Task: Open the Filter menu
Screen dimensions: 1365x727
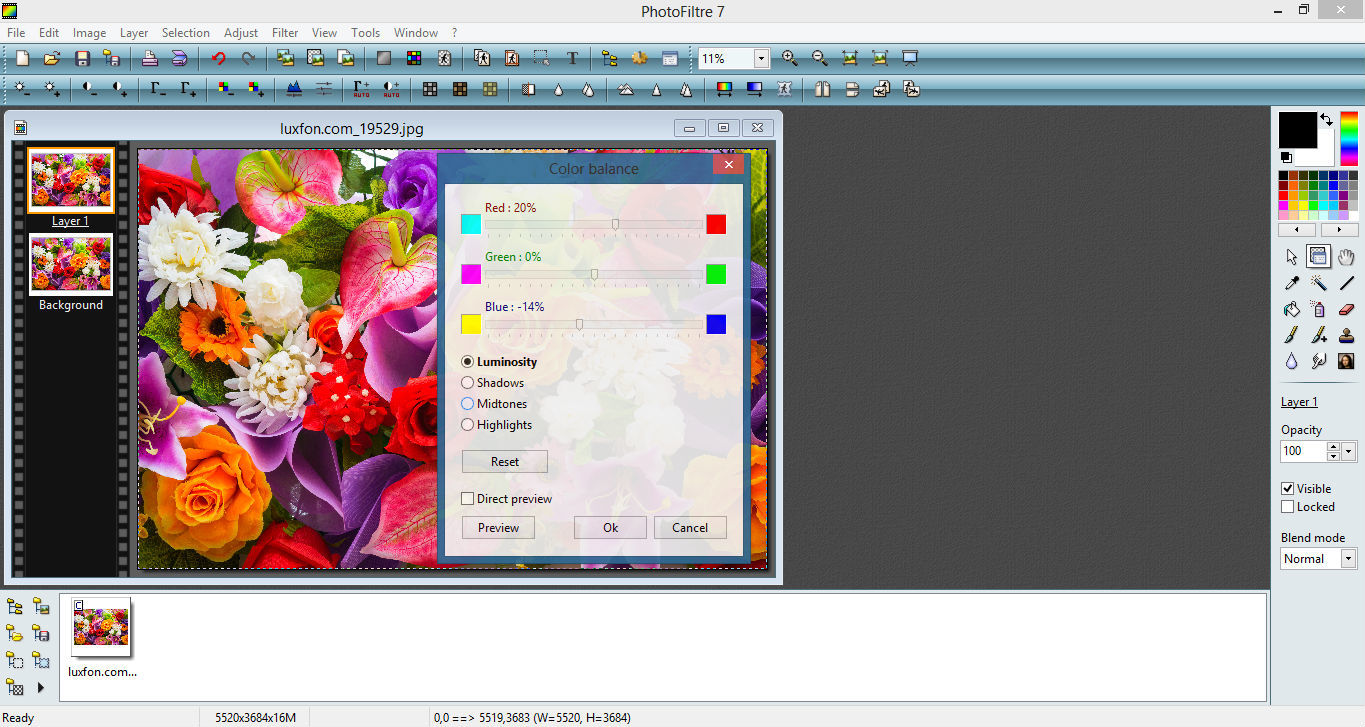Action: pyautogui.click(x=285, y=33)
